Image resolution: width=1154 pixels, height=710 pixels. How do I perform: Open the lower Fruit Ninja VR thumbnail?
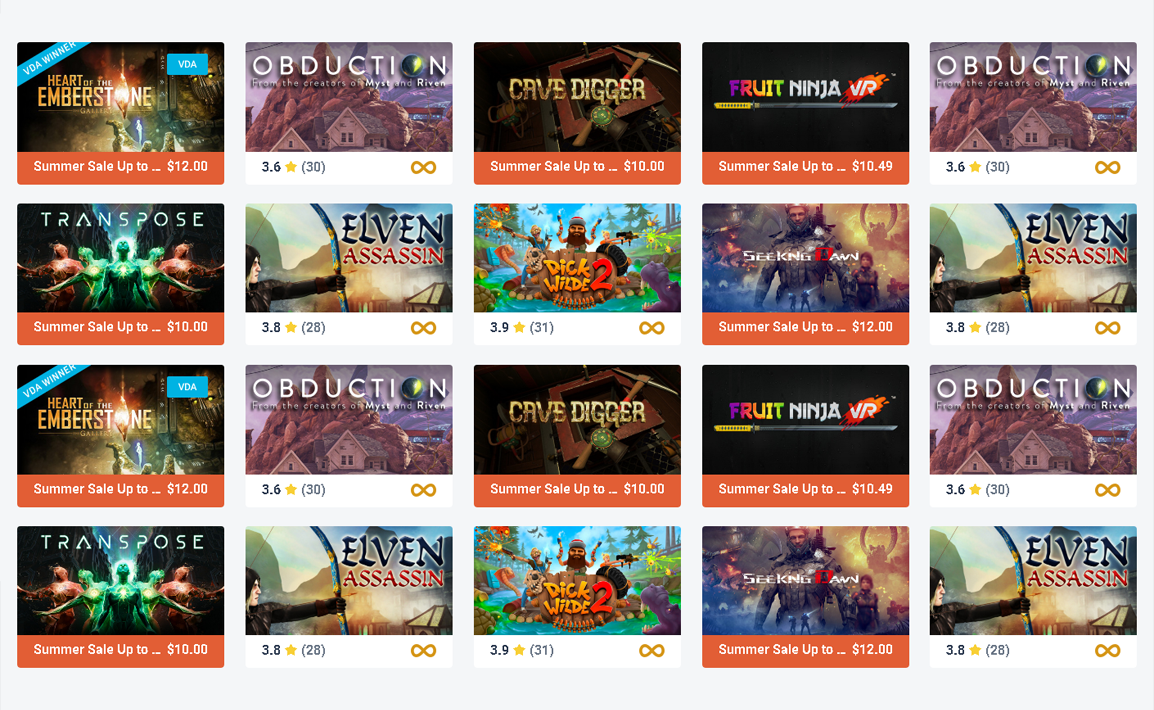[x=805, y=419]
